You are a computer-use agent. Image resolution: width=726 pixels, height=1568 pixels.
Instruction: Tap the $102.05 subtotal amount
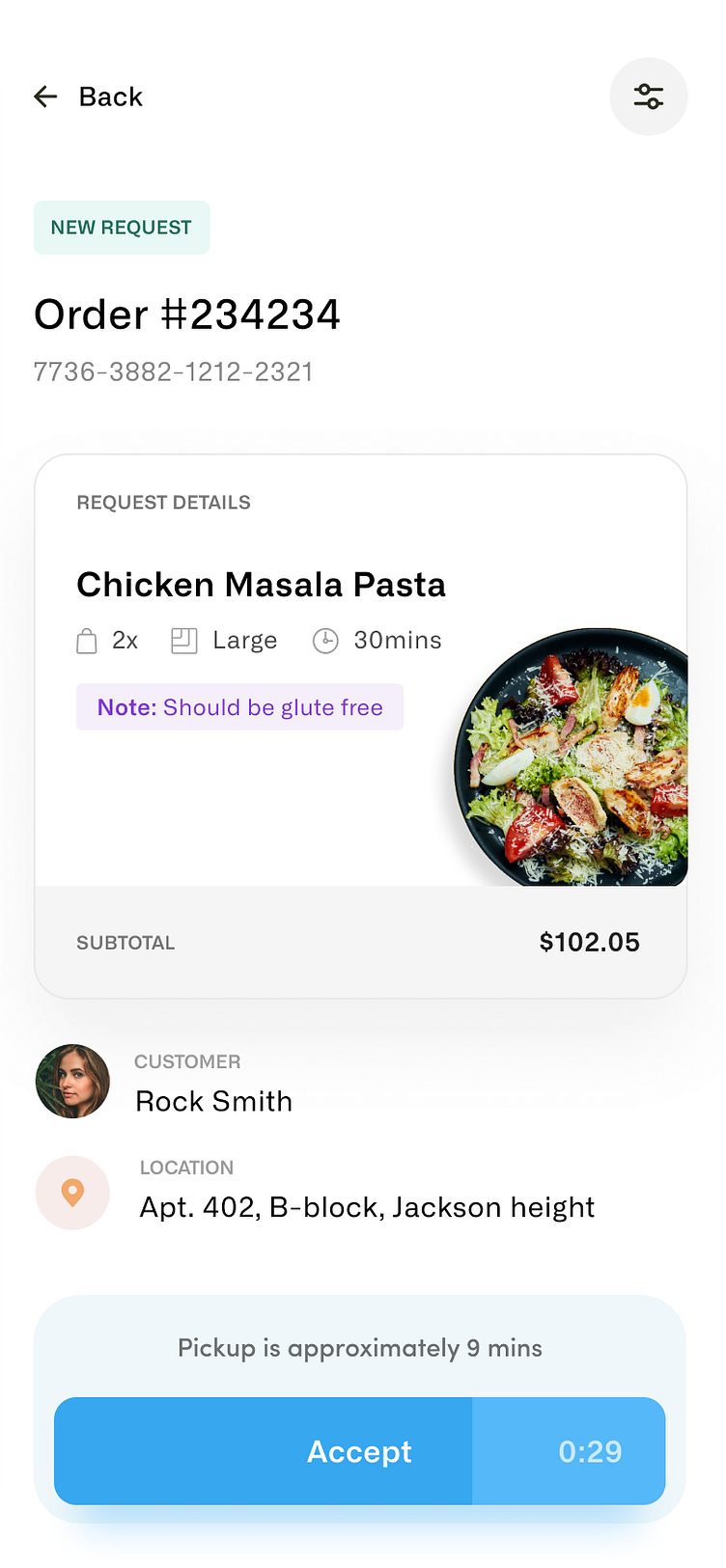(589, 943)
